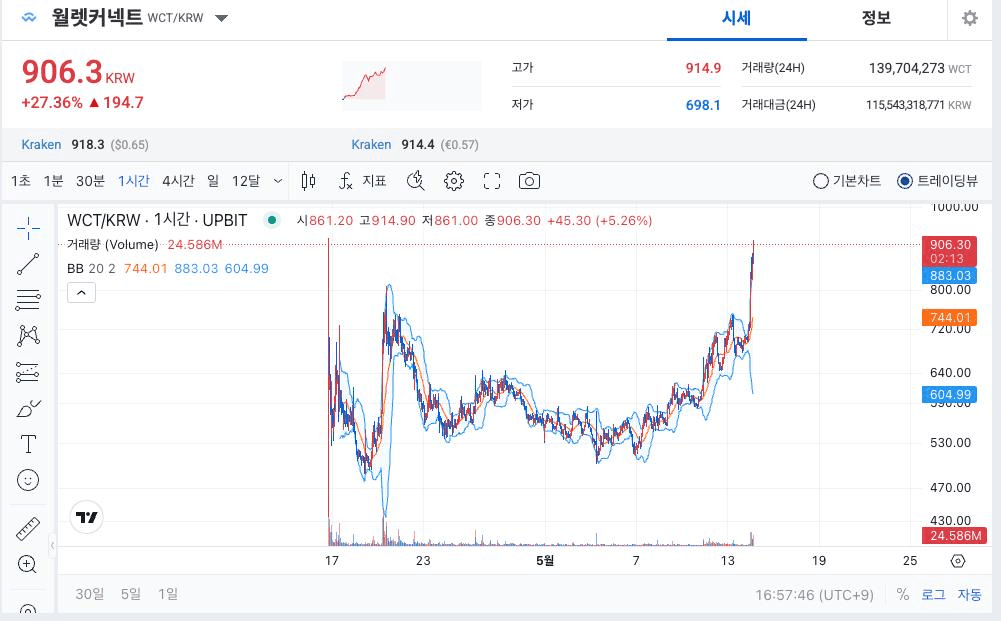1001x621 pixels.
Task: Open the forecasting and measurement tools
Action: pyautogui.click(x=28, y=371)
